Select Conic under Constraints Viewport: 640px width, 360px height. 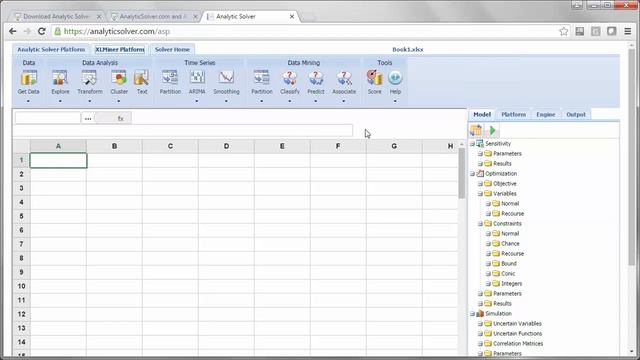508,273
